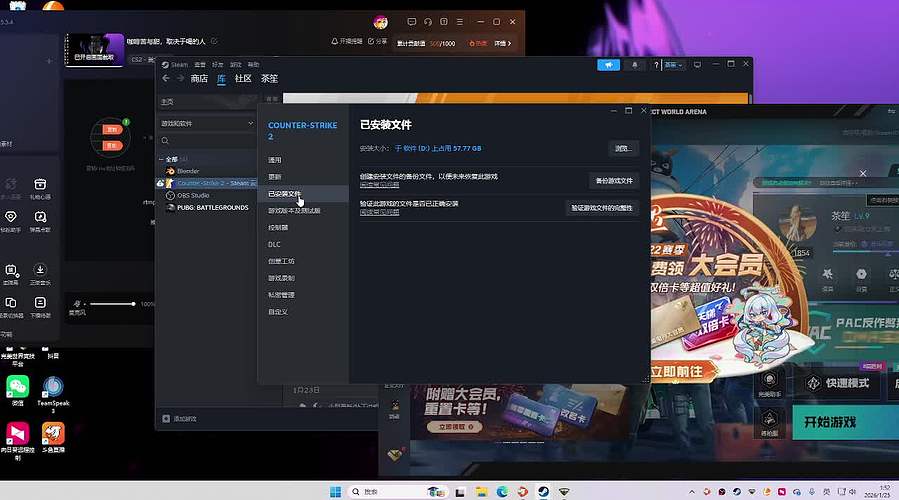
Task: Click the microphone icon beside the volume slider
Action: [77, 304]
